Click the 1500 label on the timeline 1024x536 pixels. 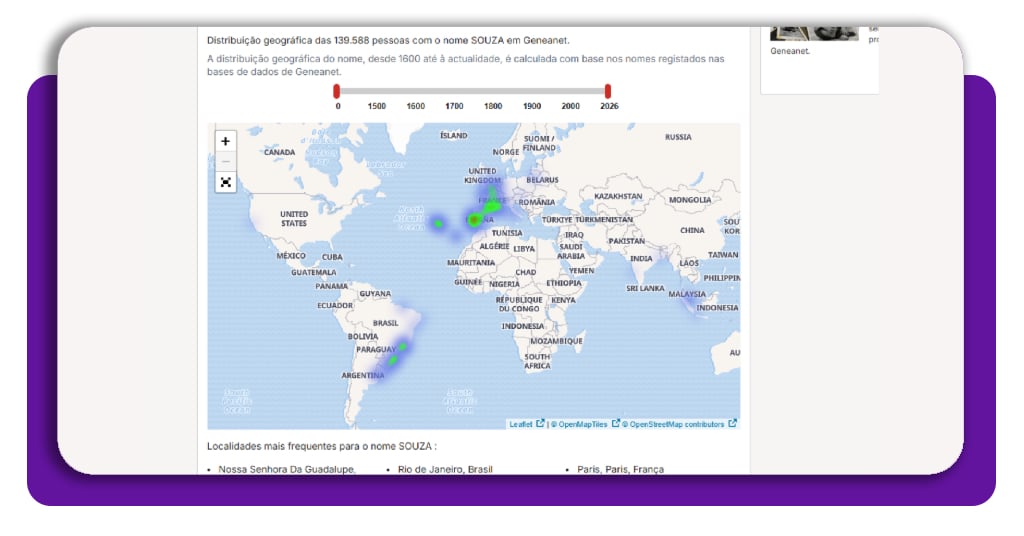377,106
